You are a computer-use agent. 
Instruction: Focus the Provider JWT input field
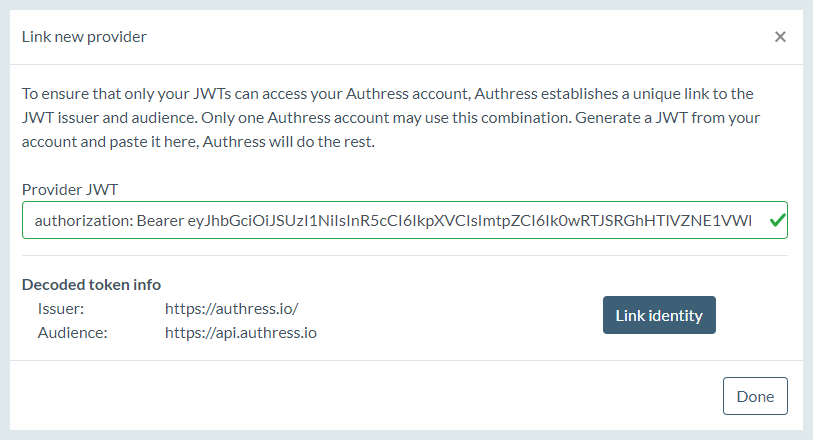pyautogui.click(x=400, y=221)
